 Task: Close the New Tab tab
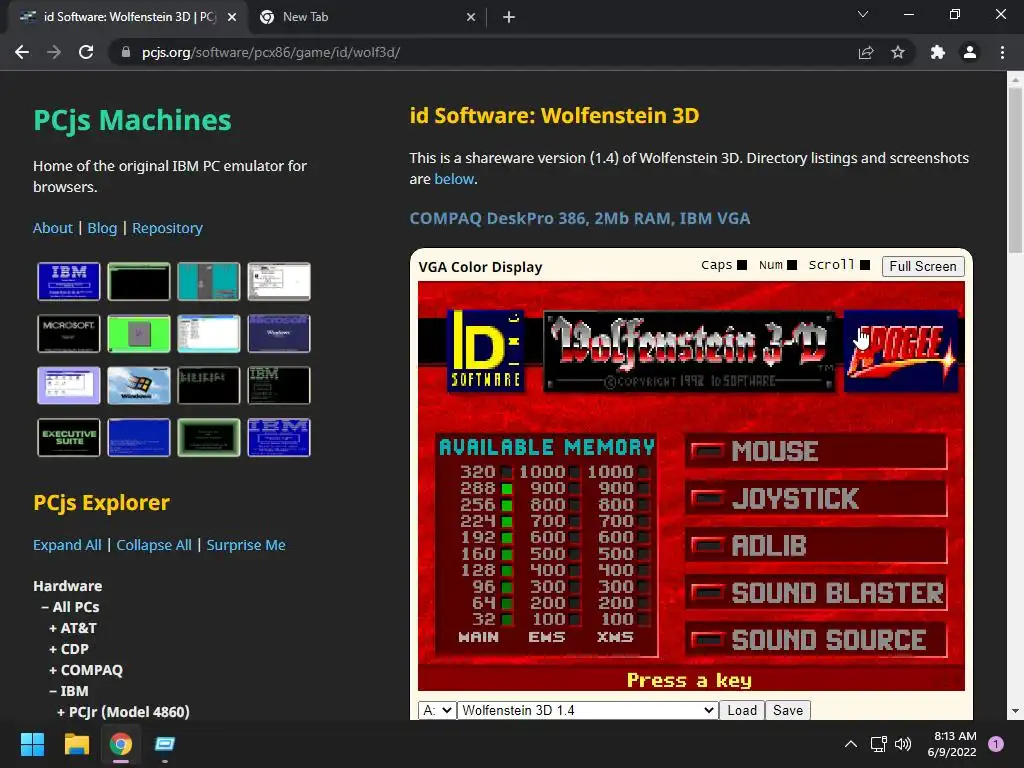[x=471, y=17]
